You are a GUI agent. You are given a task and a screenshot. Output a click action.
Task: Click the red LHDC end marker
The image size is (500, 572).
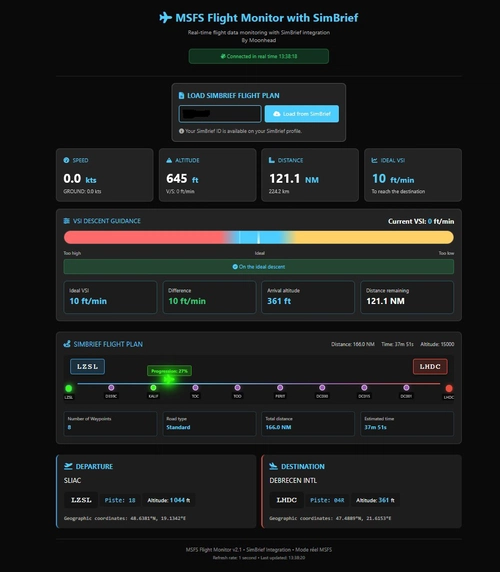pos(449,388)
